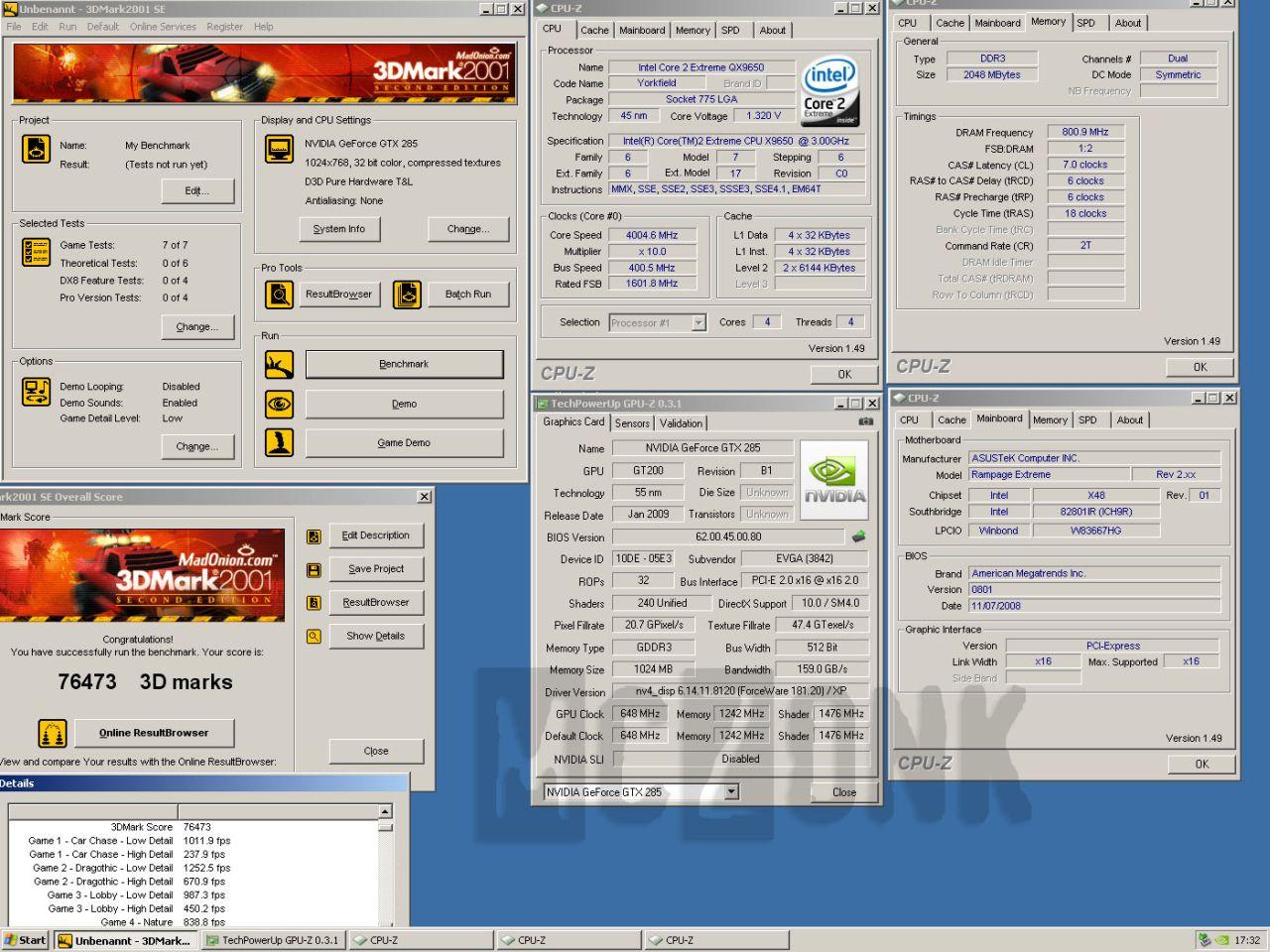The height and width of the screenshot is (952, 1270).
Task: Click the Rampage Extreme model field
Action: 1049,475
